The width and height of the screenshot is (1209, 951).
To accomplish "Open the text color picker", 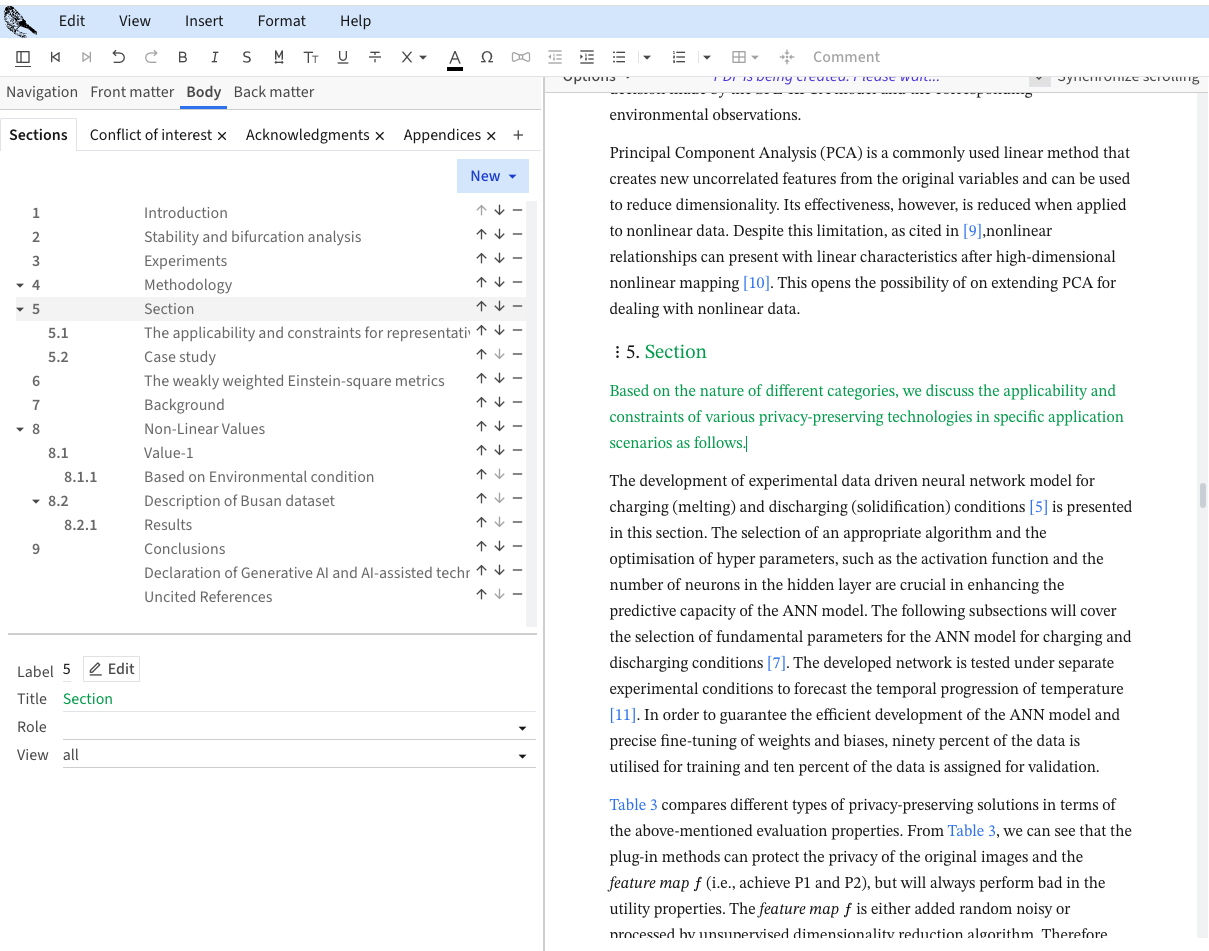I will [x=455, y=57].
